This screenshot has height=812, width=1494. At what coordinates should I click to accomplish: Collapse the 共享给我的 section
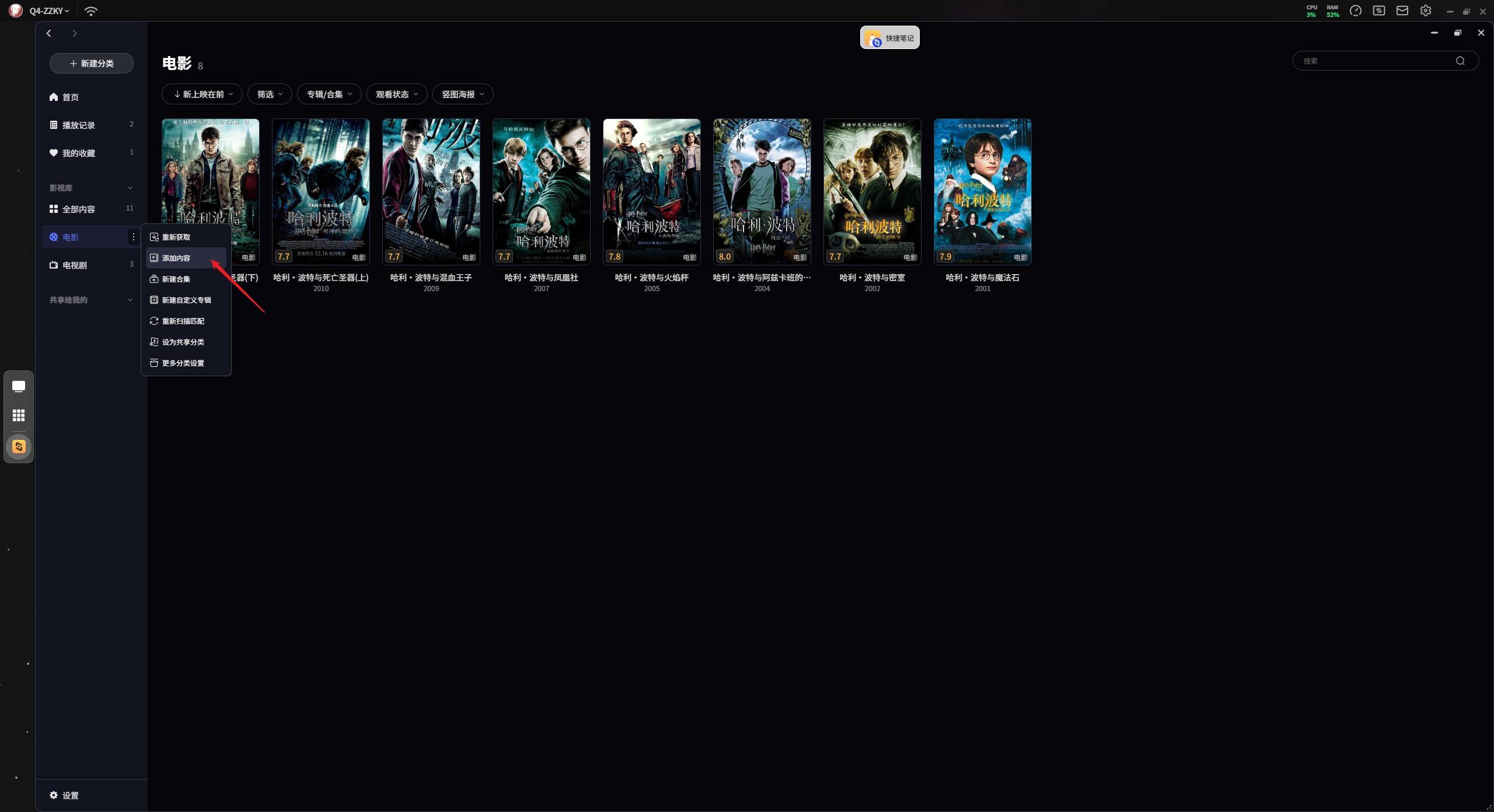(130, 300)
